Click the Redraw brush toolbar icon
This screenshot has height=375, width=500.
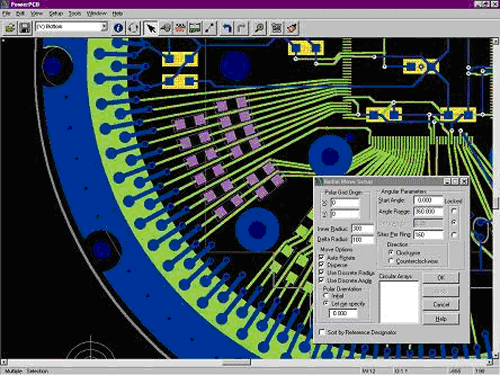[x=291, y=28]
